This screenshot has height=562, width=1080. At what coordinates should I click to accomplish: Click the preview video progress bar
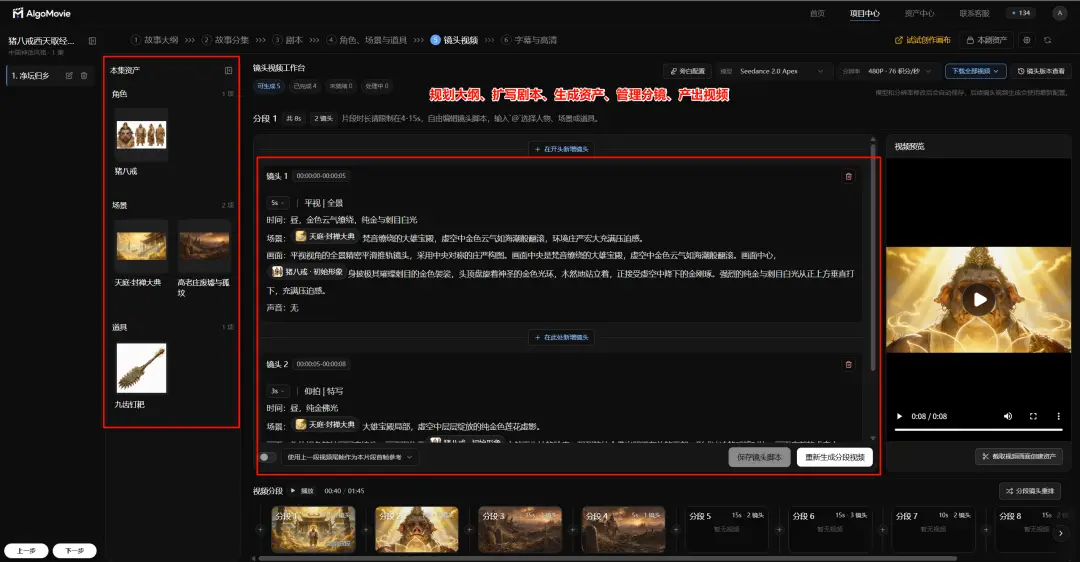coord(978,430)
